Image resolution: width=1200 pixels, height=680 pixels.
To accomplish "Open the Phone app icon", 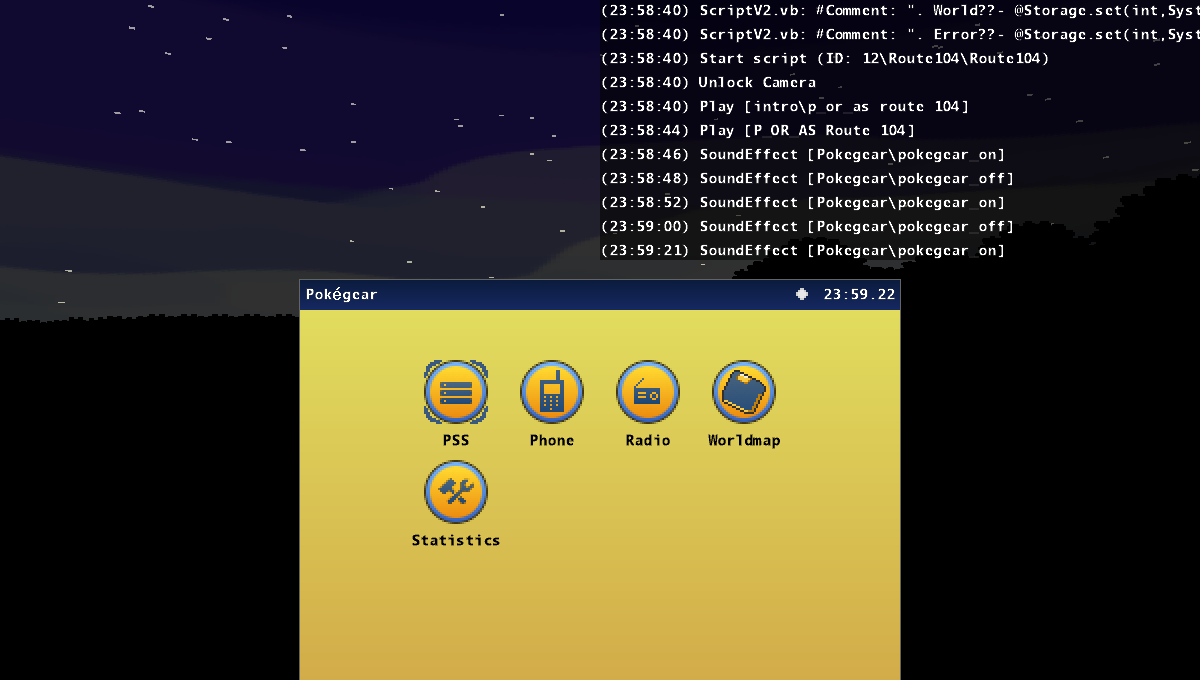I will pos(552,392).
